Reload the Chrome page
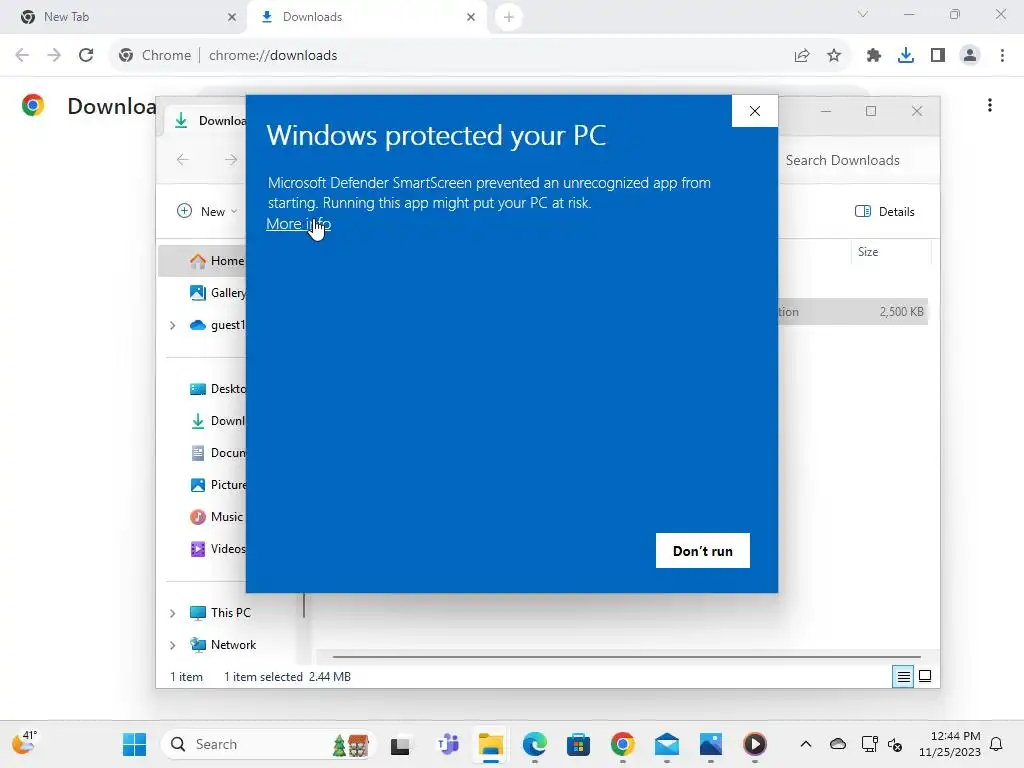Screen dimensions: 1024x768 pyautogui.click(x=86, y=56)
